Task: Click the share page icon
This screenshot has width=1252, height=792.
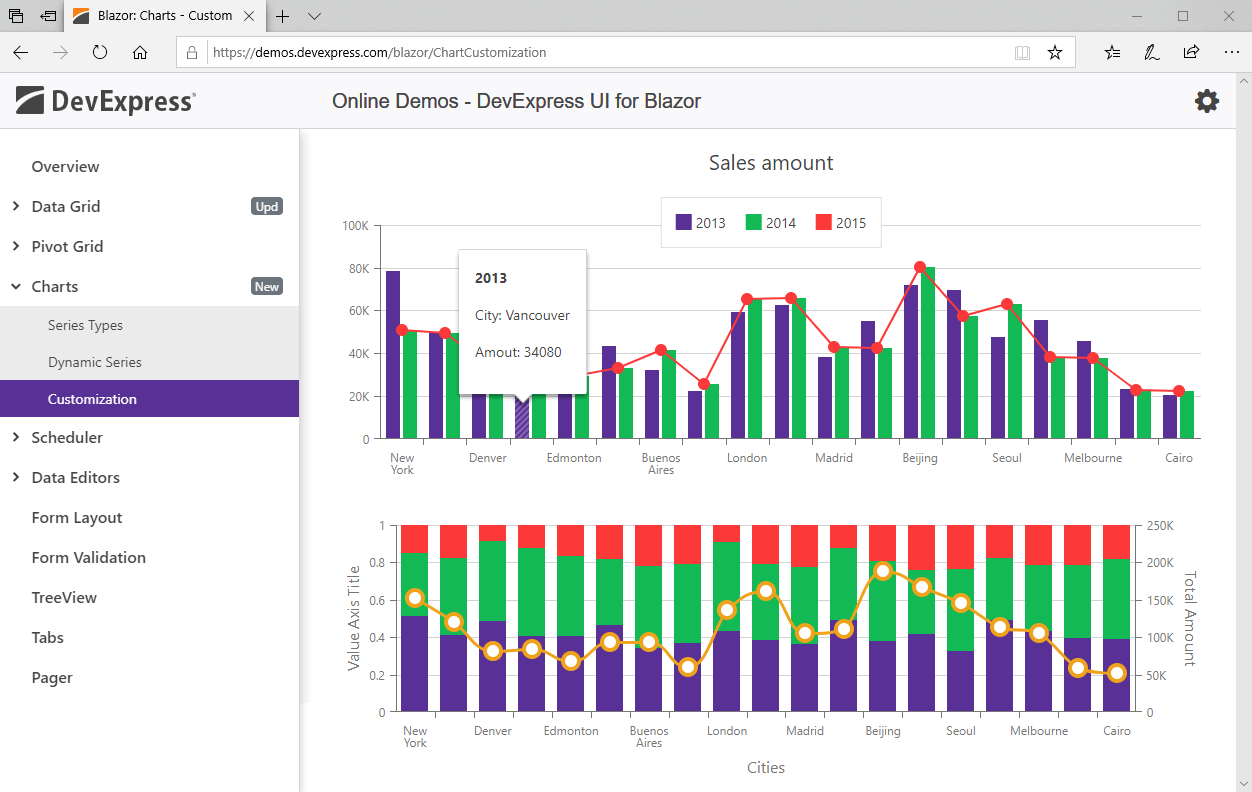Action: 1191,52
